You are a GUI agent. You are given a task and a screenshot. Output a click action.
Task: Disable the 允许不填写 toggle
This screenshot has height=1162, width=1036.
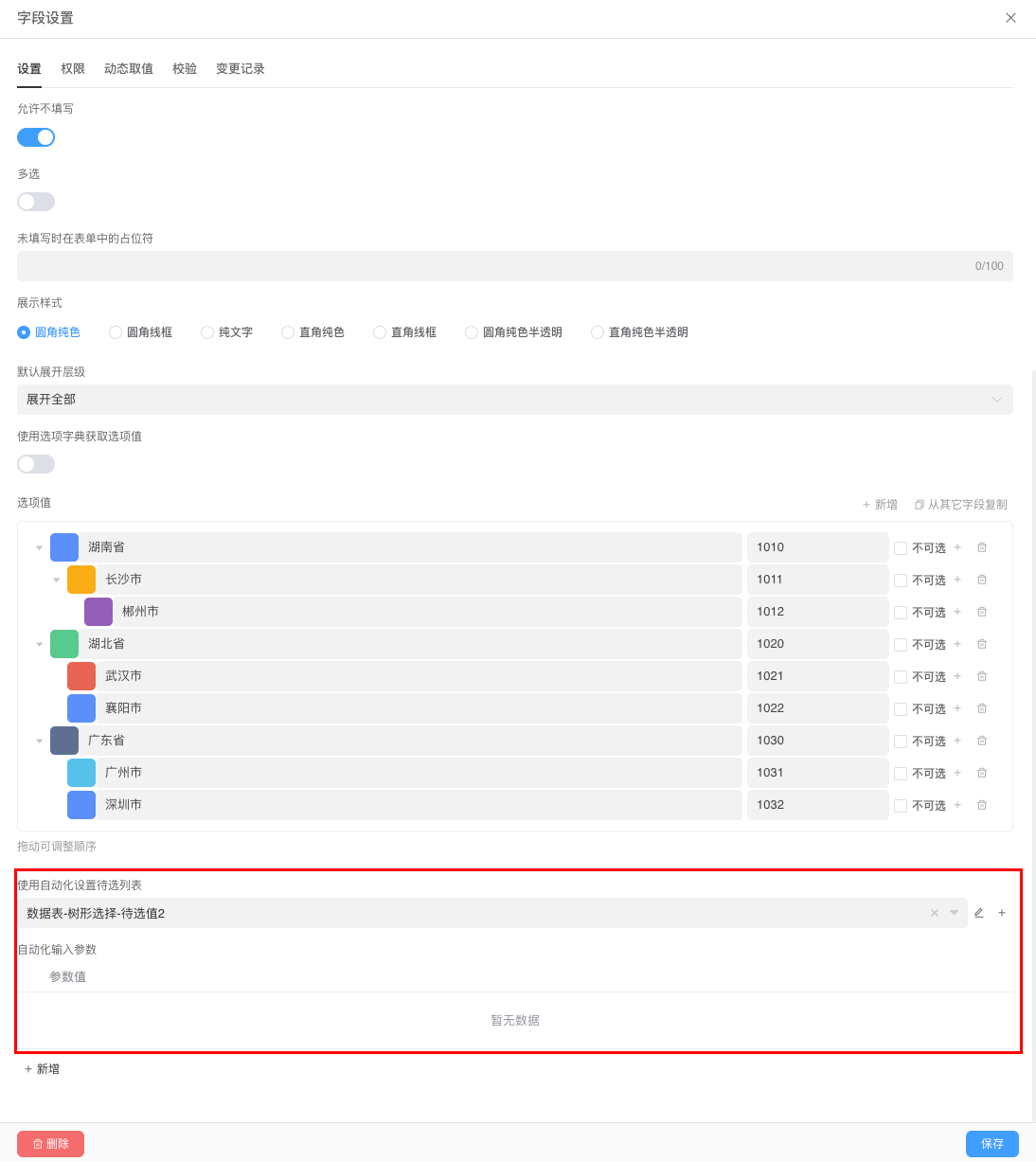coord(35,137)
